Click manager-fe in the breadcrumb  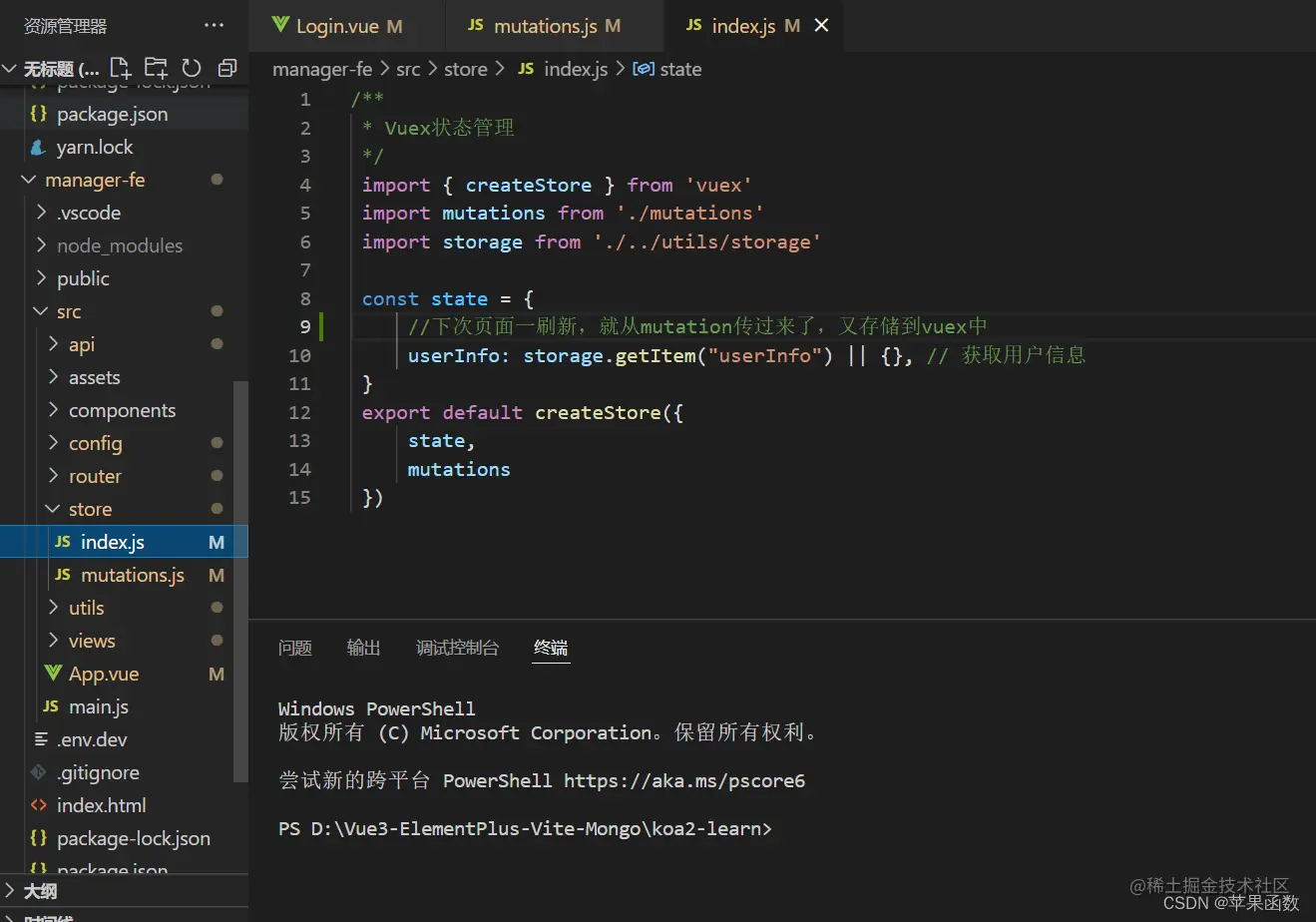(x=322, y=69)
